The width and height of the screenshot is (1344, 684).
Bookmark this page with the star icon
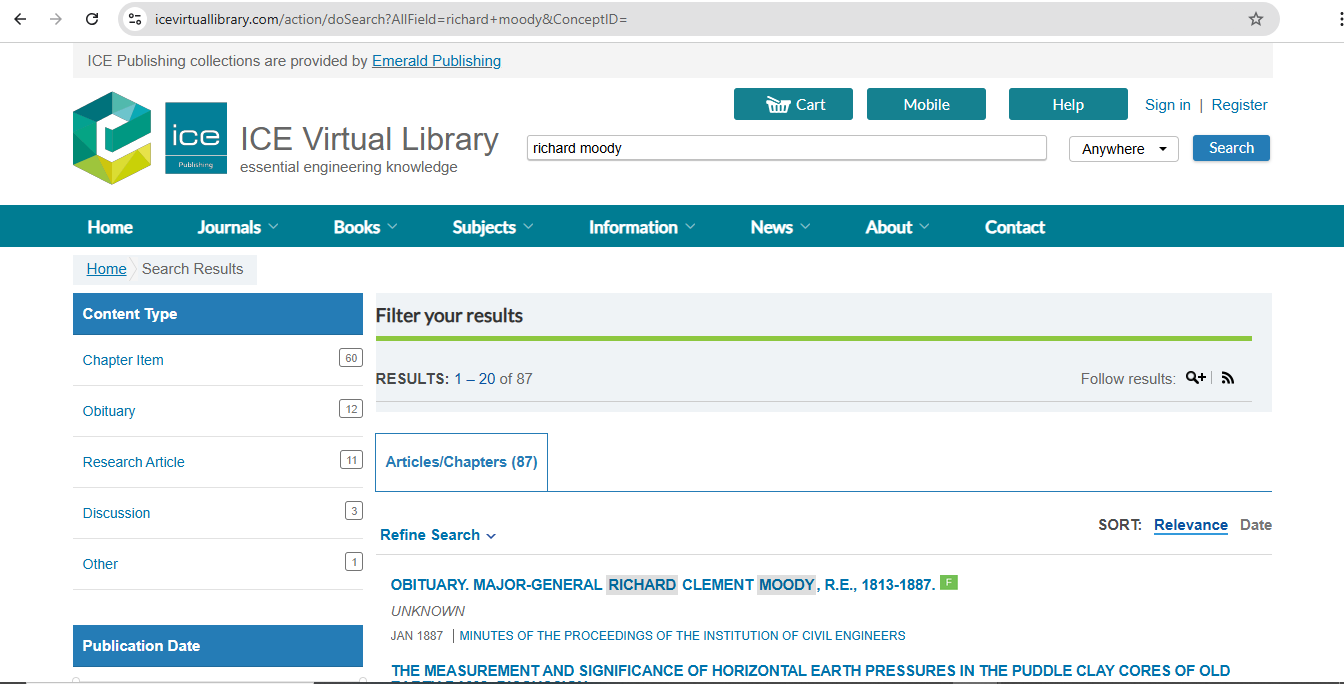pyautogui.click(x=1256, y=19)
